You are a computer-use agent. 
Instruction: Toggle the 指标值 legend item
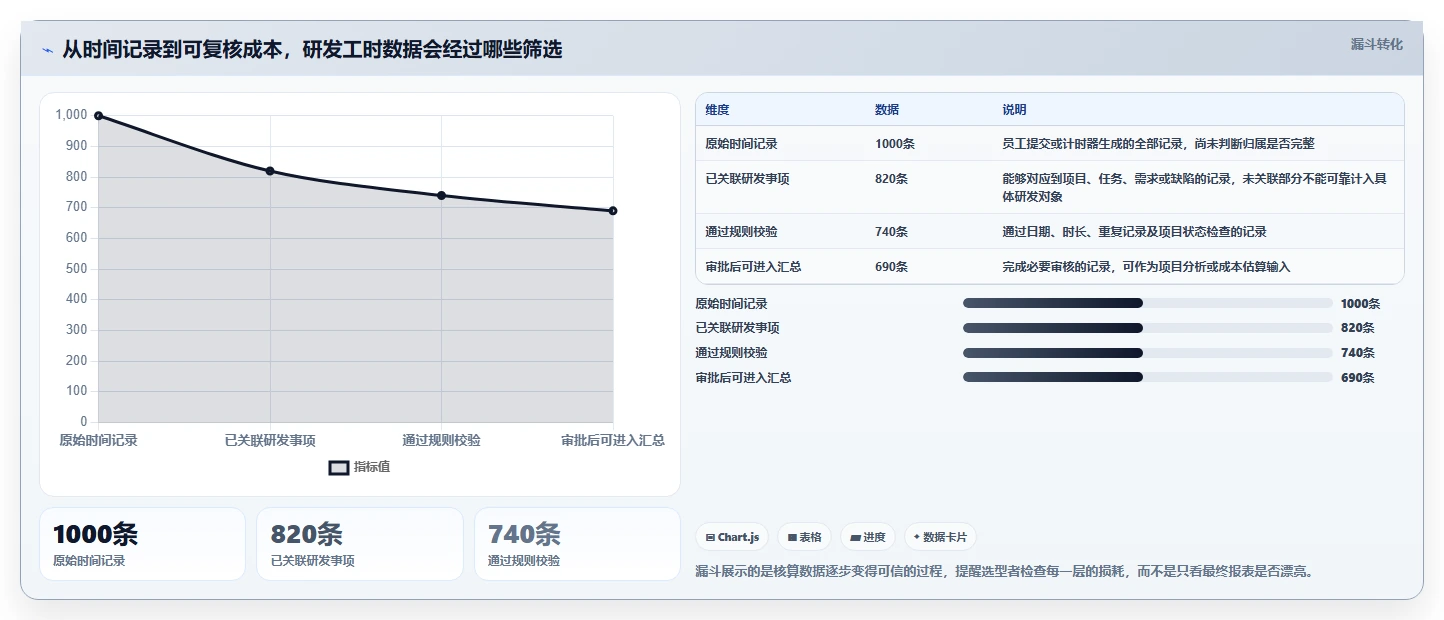[360, 467]
